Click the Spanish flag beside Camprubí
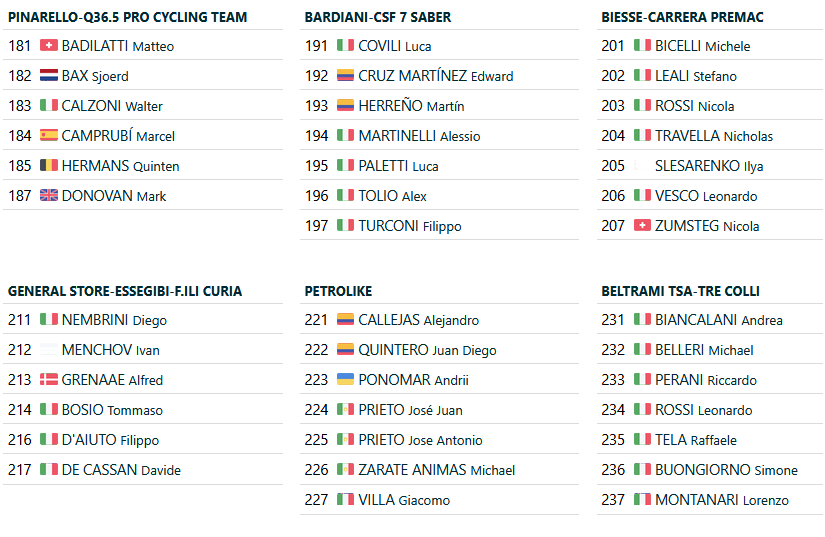The image size is (825, 537). click(48, 136)
